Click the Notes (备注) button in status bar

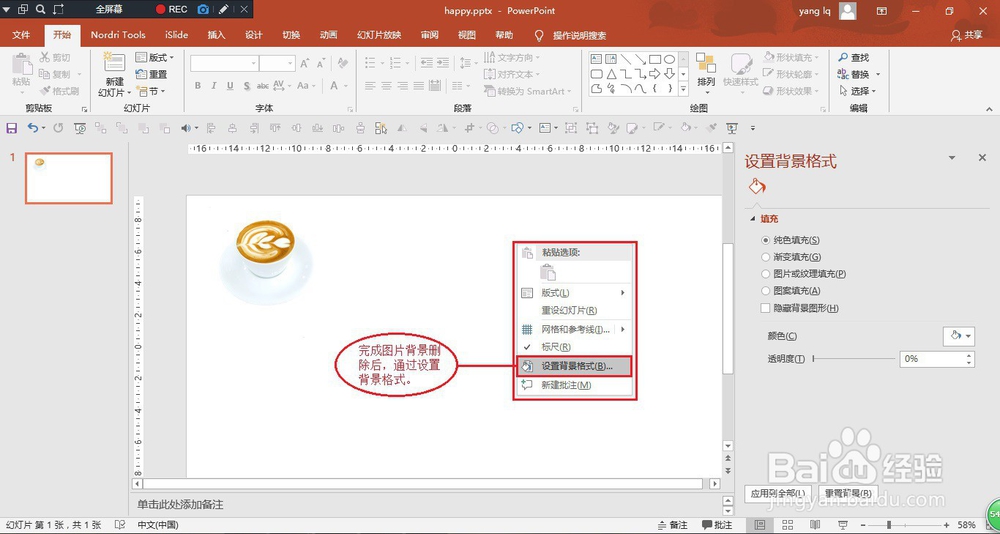coord(672,525)
